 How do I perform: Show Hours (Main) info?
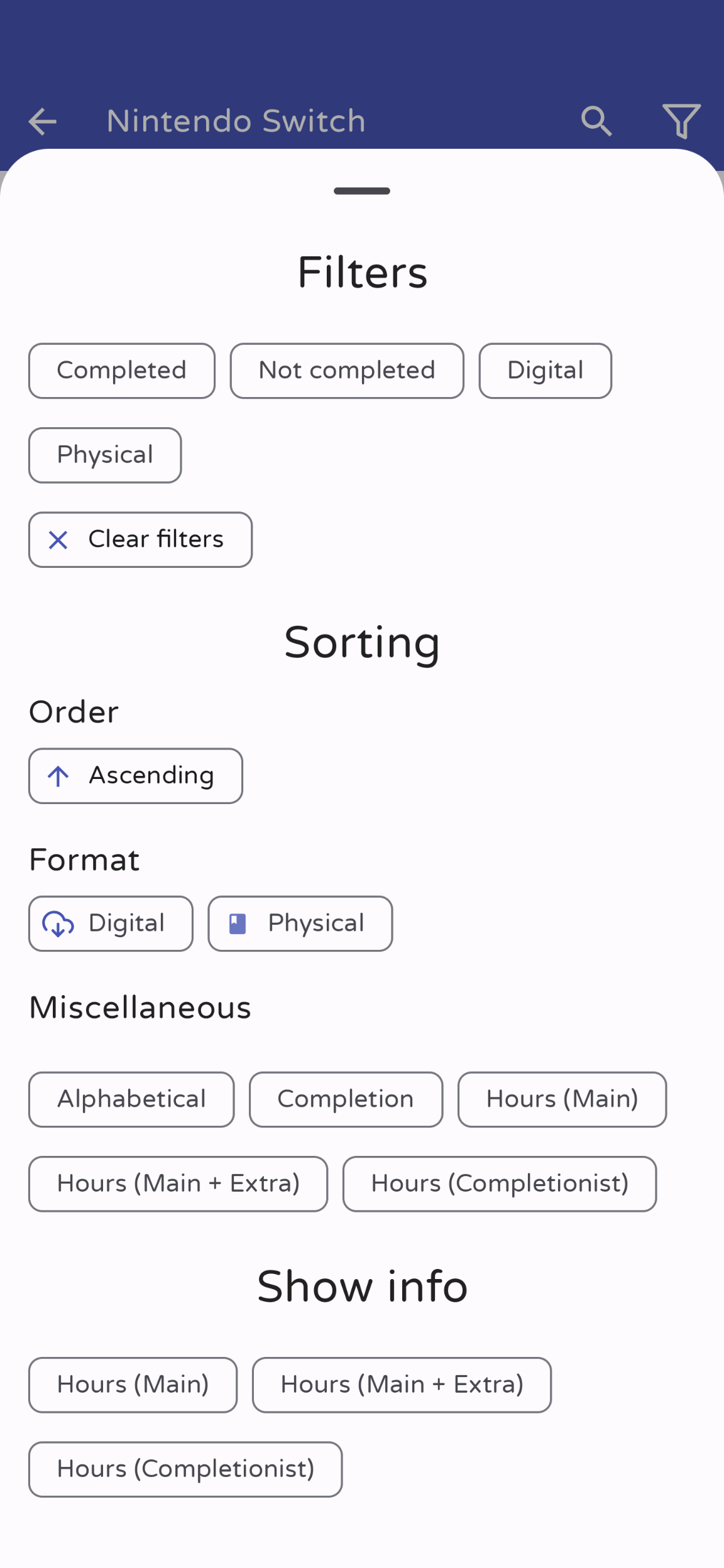pyautogui.click(x=133, y=1385)
